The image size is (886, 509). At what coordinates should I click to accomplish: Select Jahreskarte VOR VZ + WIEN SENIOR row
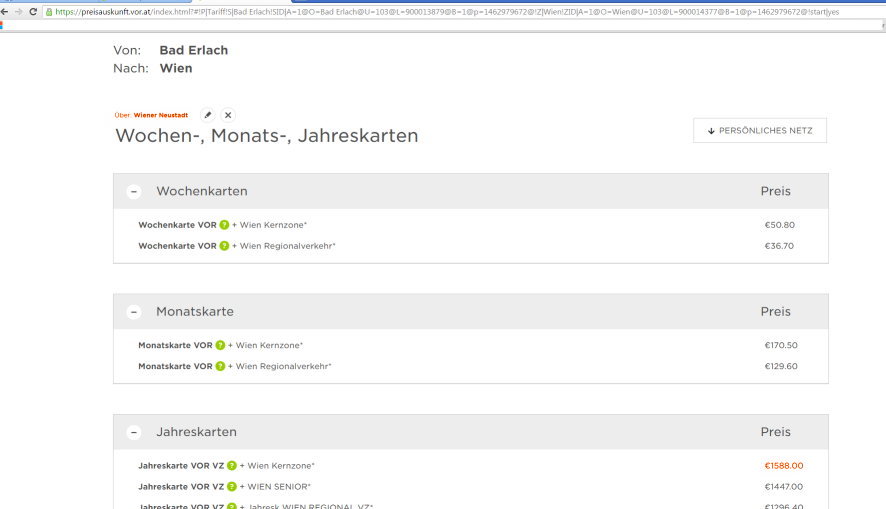(471, 486)
